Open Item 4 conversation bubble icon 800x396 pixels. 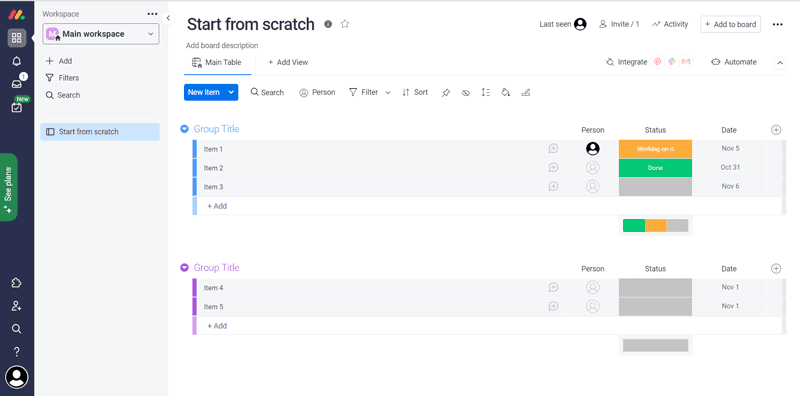553,287
